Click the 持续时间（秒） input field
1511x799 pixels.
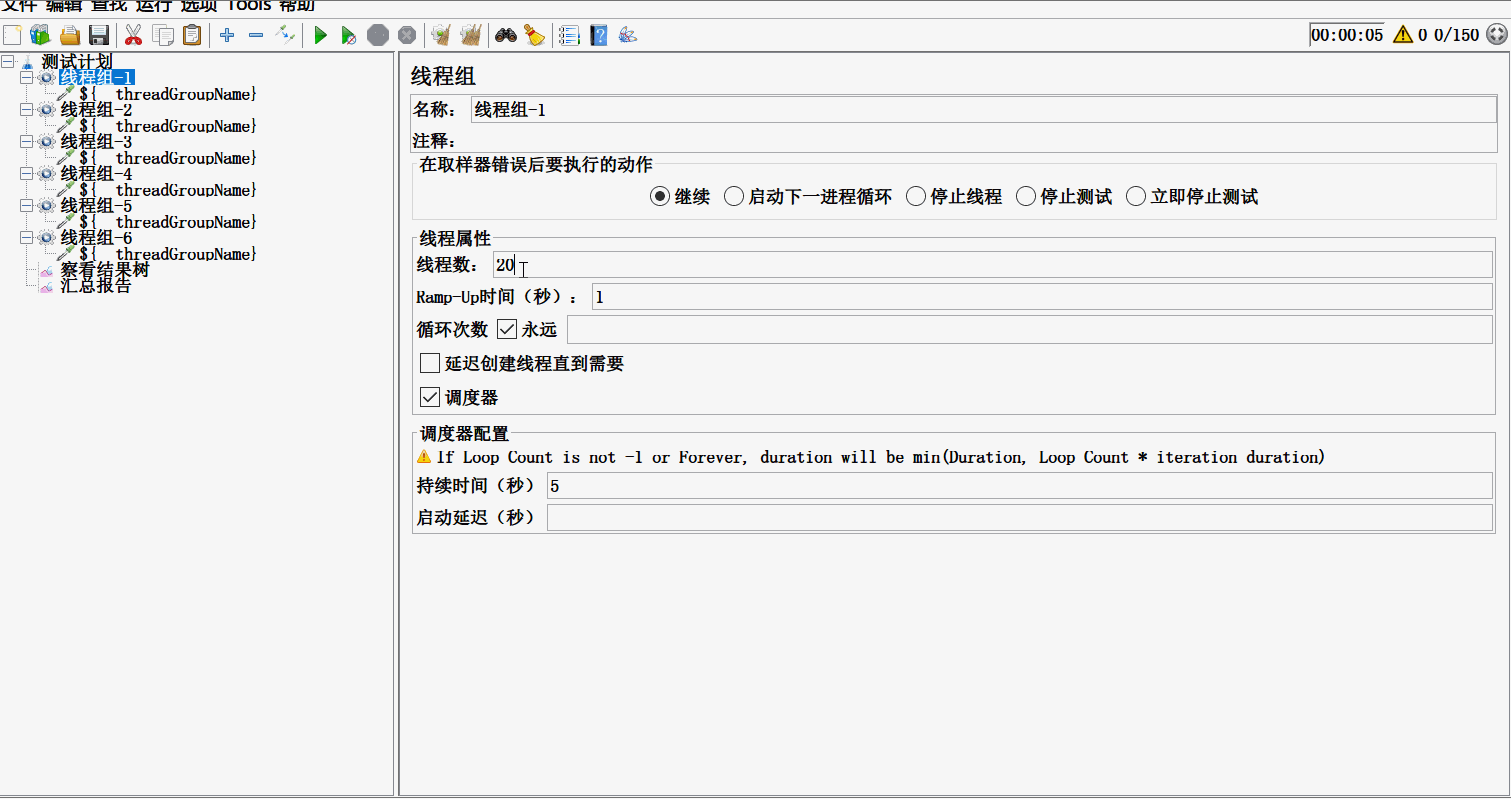coord(1020,485)
